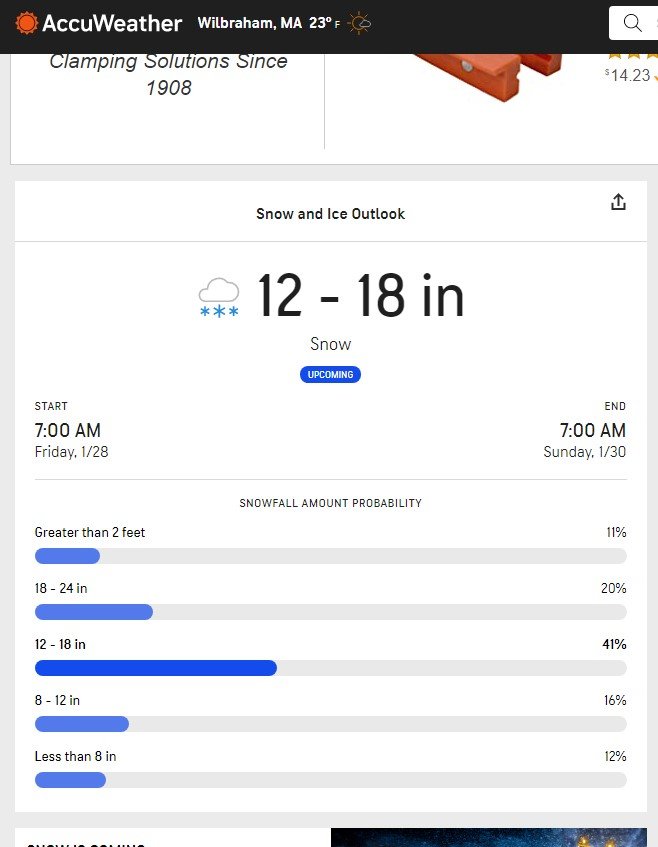Share the Snow and Ice Outlook card

pos(618,202)
